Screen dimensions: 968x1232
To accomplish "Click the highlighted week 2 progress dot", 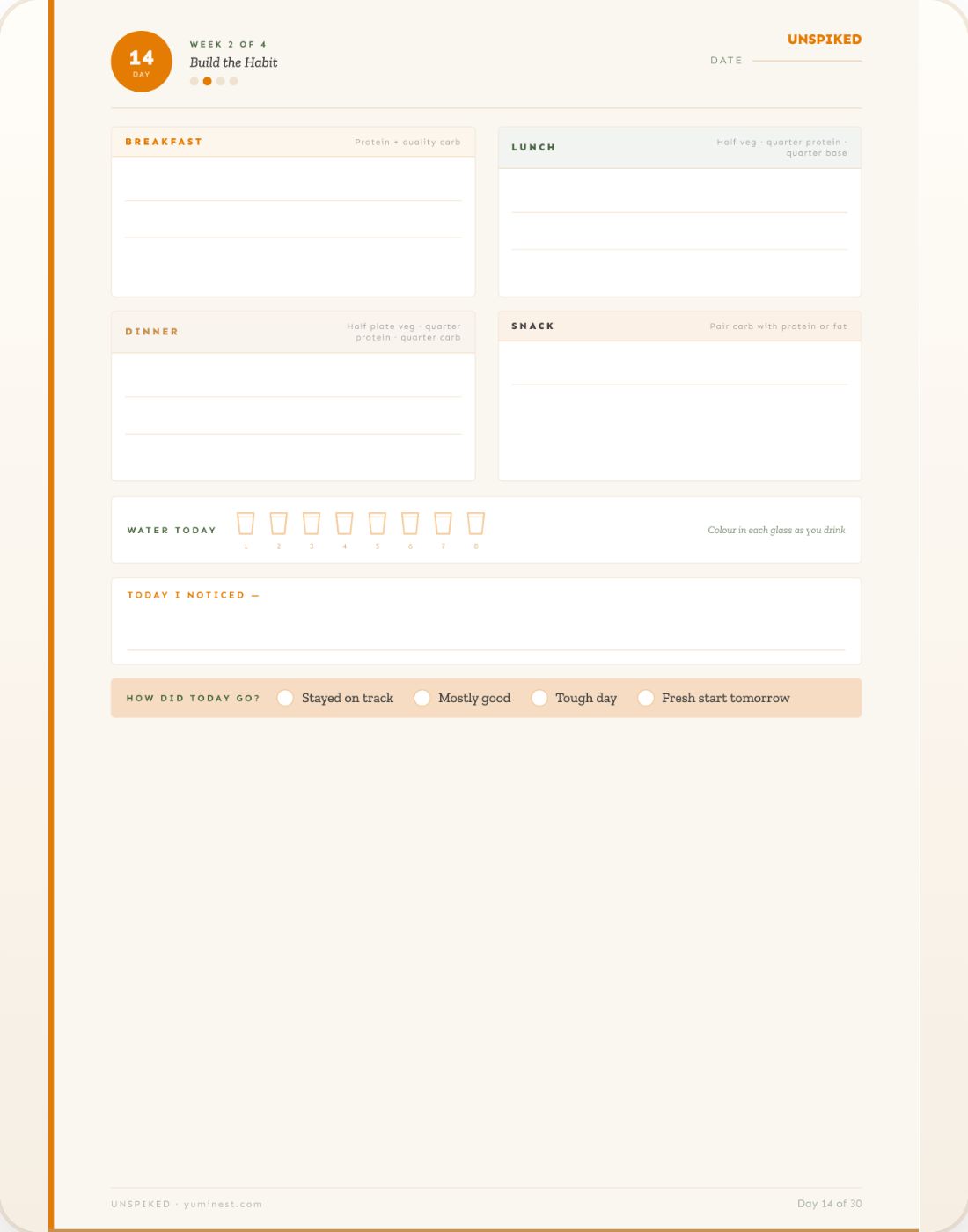I will (x=207, y=81).
